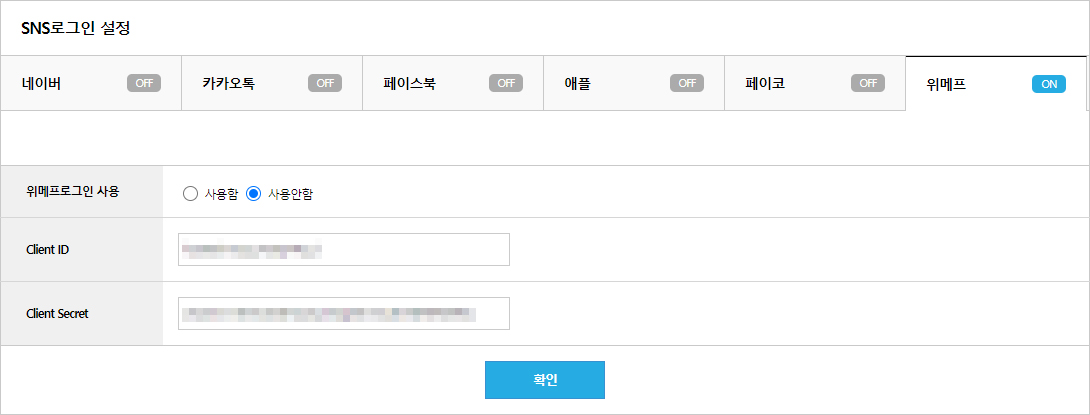This screenshot has height=415, width=1090.
Task: Click the OFF badge beside 페이스북
Action: click(x=506, y=83)
